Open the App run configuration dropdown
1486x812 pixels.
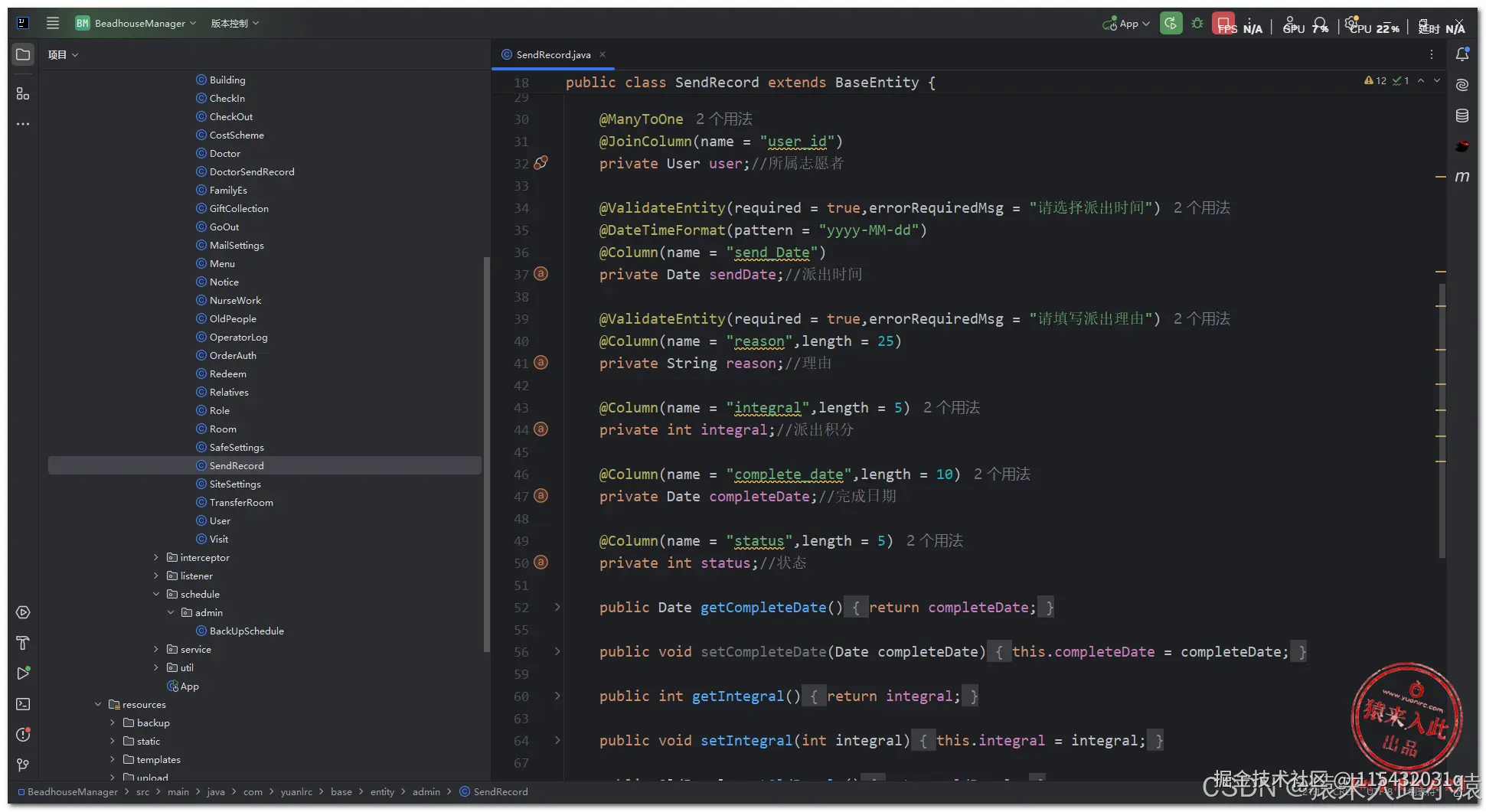1126,23
